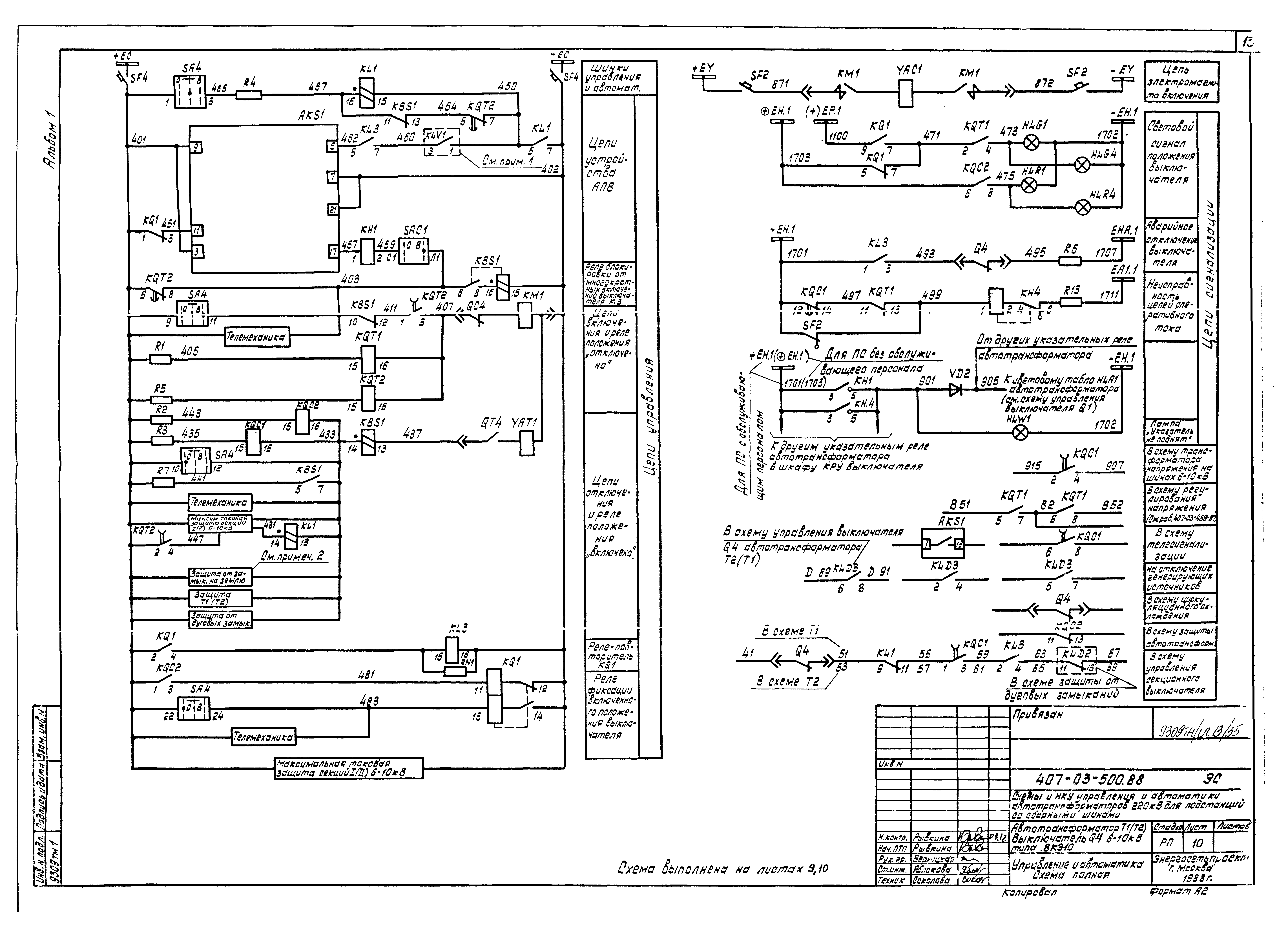The width and height of the screenshot is (1288, 937).
Task: Click the text "Формат А2"
Action: [1179, 892]
